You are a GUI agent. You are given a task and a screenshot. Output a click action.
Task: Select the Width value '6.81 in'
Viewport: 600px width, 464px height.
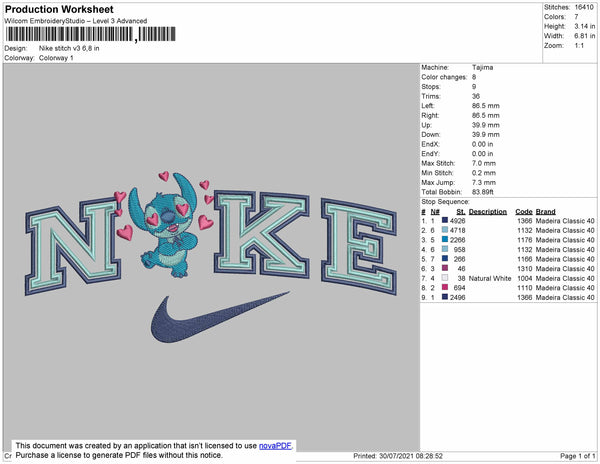pyautogui.click(x=585, y=36)
